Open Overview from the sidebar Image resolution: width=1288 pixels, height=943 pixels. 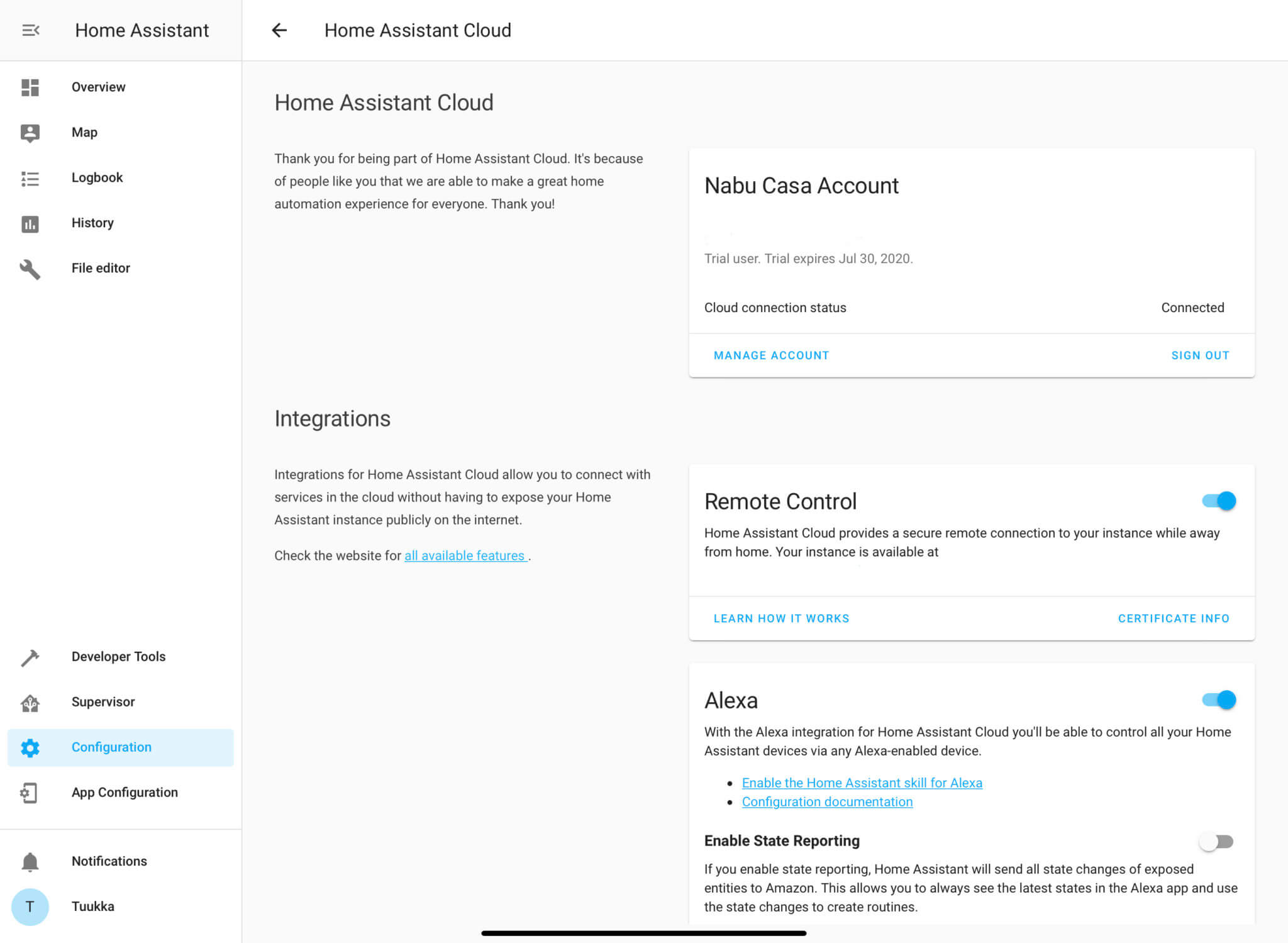click(121, 87)
